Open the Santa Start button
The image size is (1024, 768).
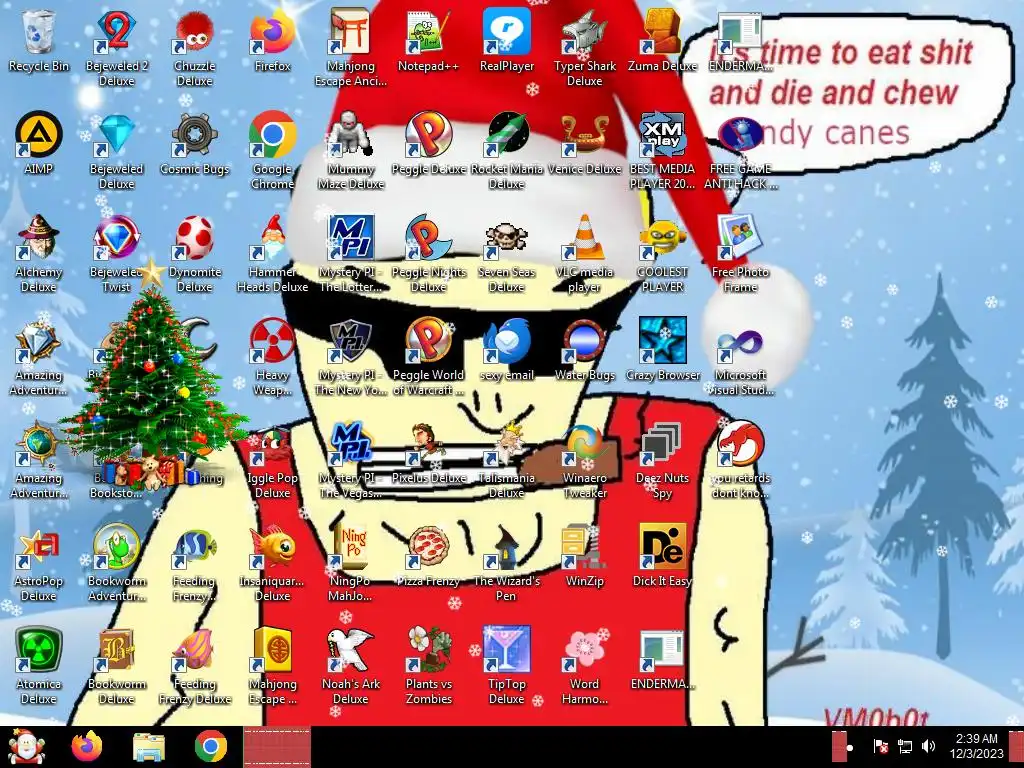(26, 747)
